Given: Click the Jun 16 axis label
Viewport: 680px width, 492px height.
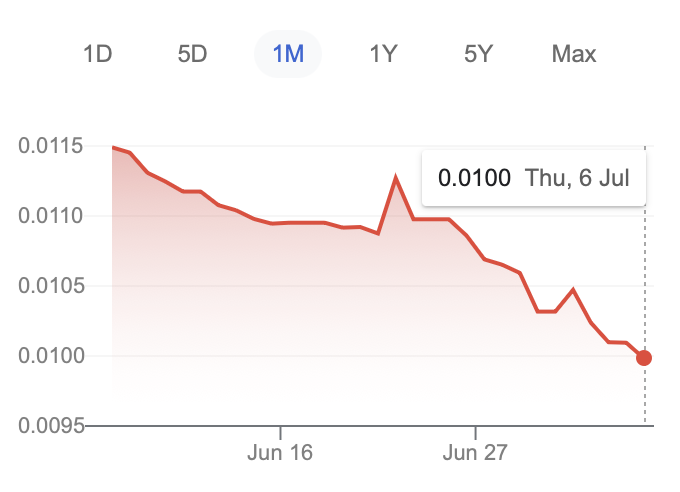Looking at the screenshot, I should [x=280, y=453].
